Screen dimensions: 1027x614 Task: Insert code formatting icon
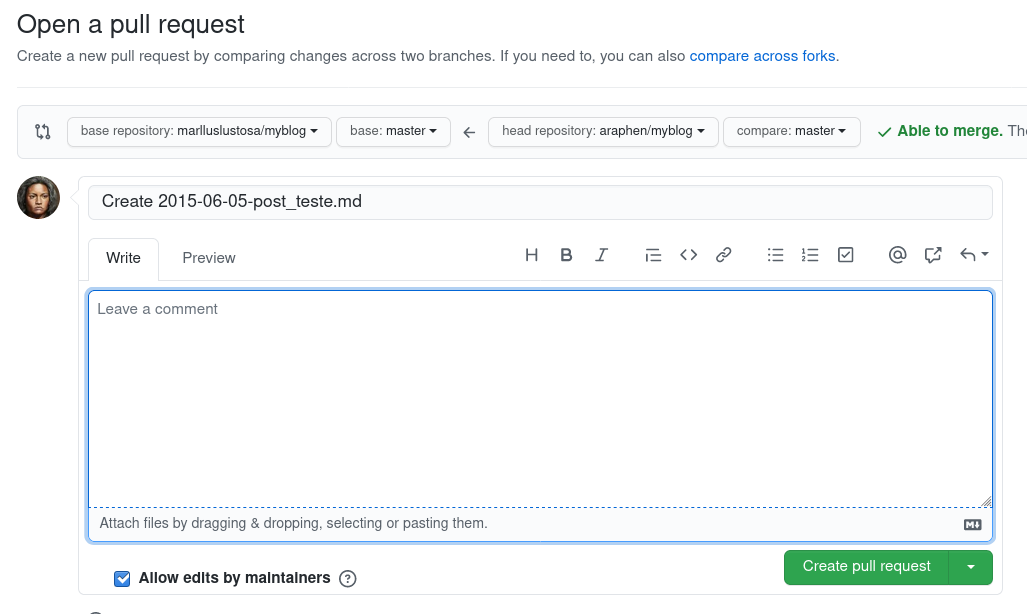[x=688, y=255]
